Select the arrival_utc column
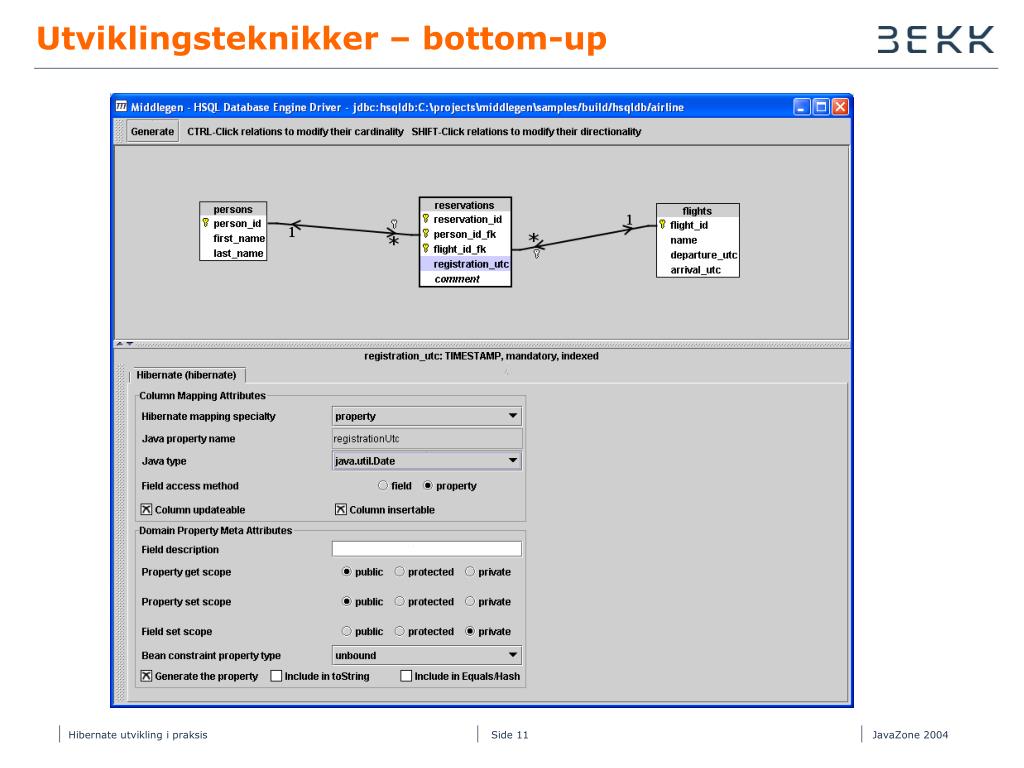The image size is (1024, 768). point(696,270)
